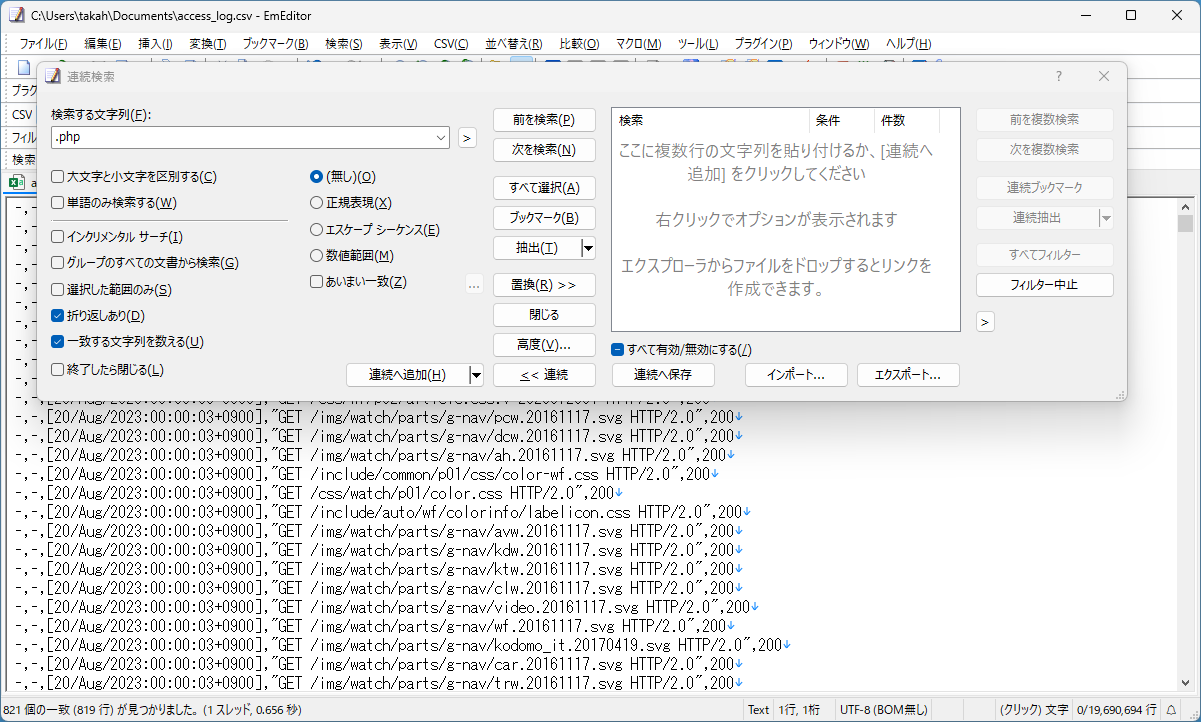Click the "..." options icon next to あいまい一致
The height and width of the screenshot is (722, 1201).
point(474,283)
